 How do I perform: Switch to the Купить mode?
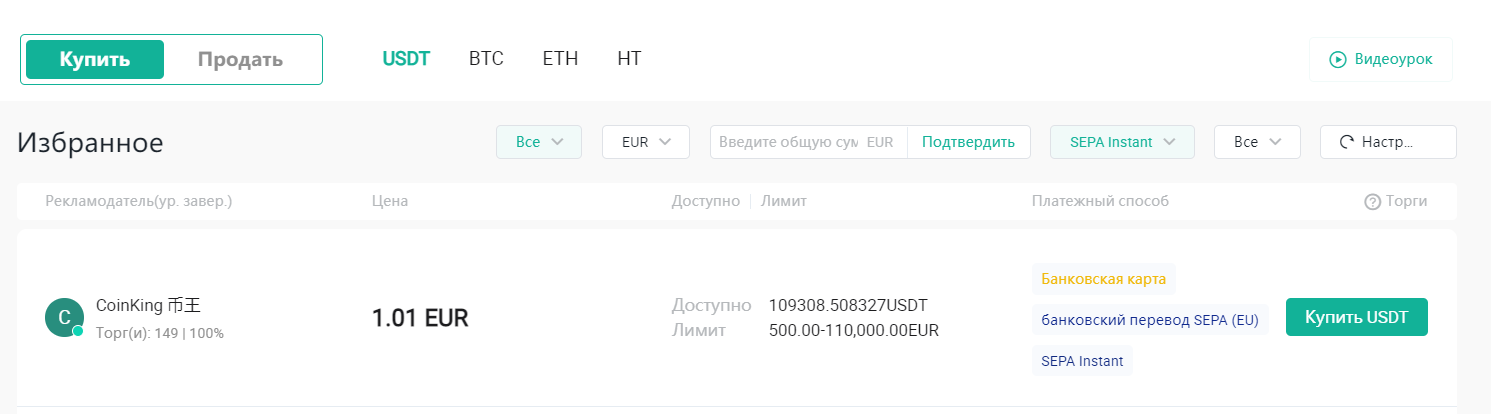95,60
